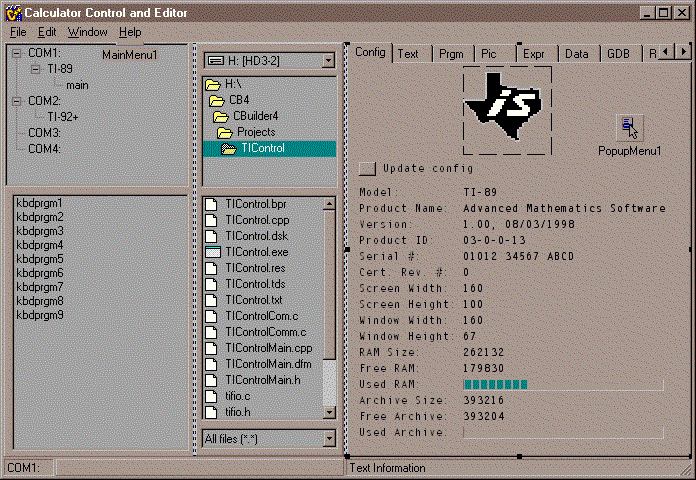Image resolution: width=696 pixels, height=480 pixels.
Task: Open the Help menu
Action: click(x=130, y=32)
